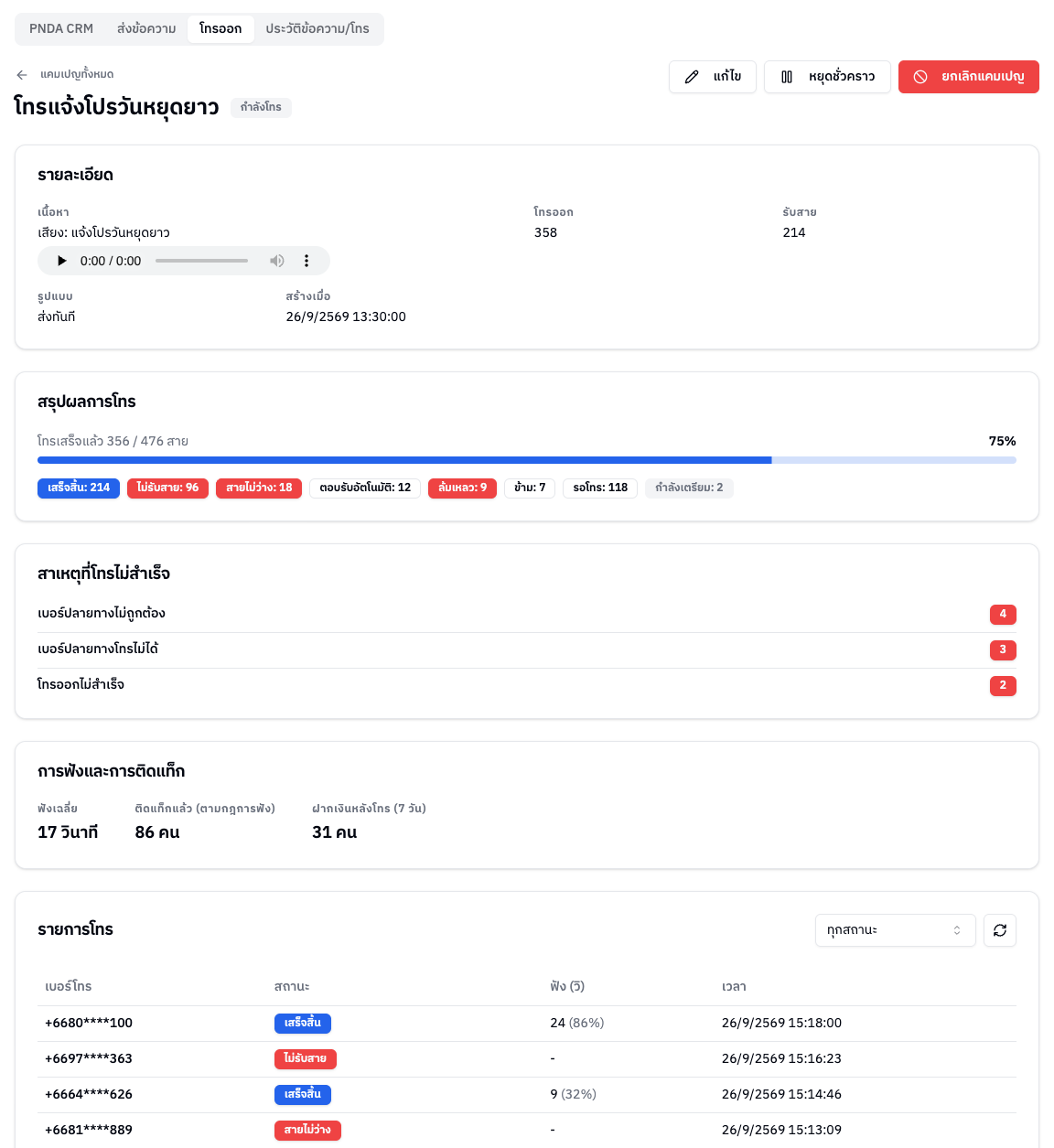Play the campaign audio clip
The width and height of the screenshot is (1054, 1148).
point(62,261)
